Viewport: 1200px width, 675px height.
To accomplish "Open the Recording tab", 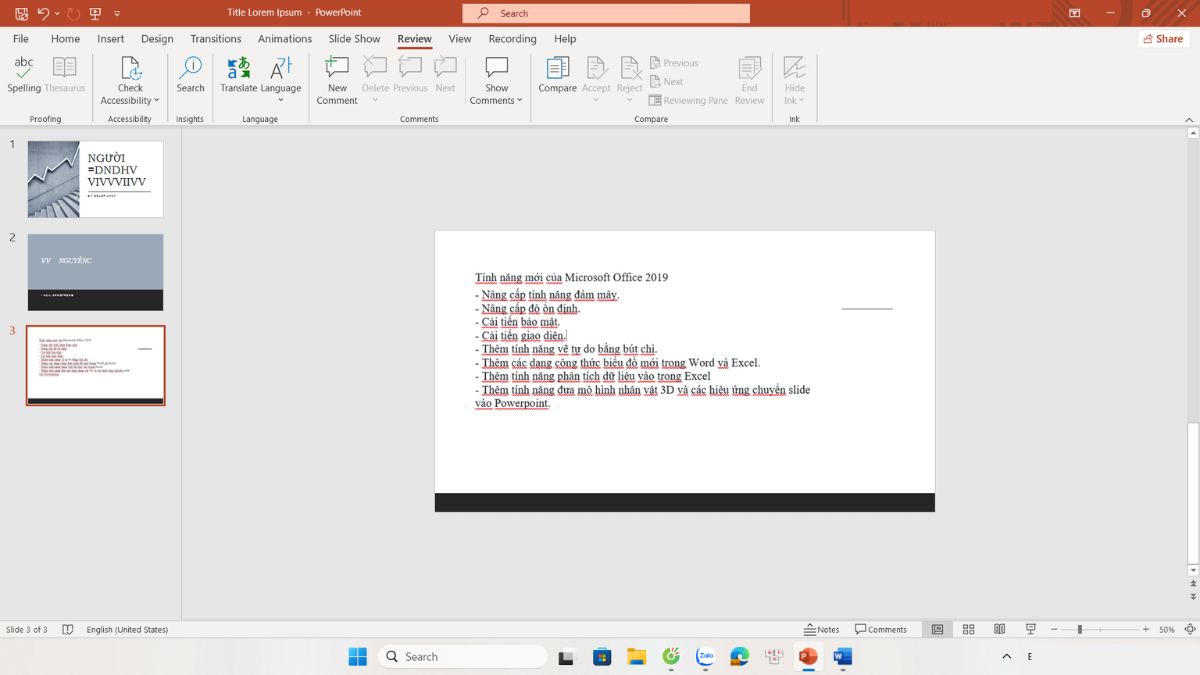I will pos(512,39).
